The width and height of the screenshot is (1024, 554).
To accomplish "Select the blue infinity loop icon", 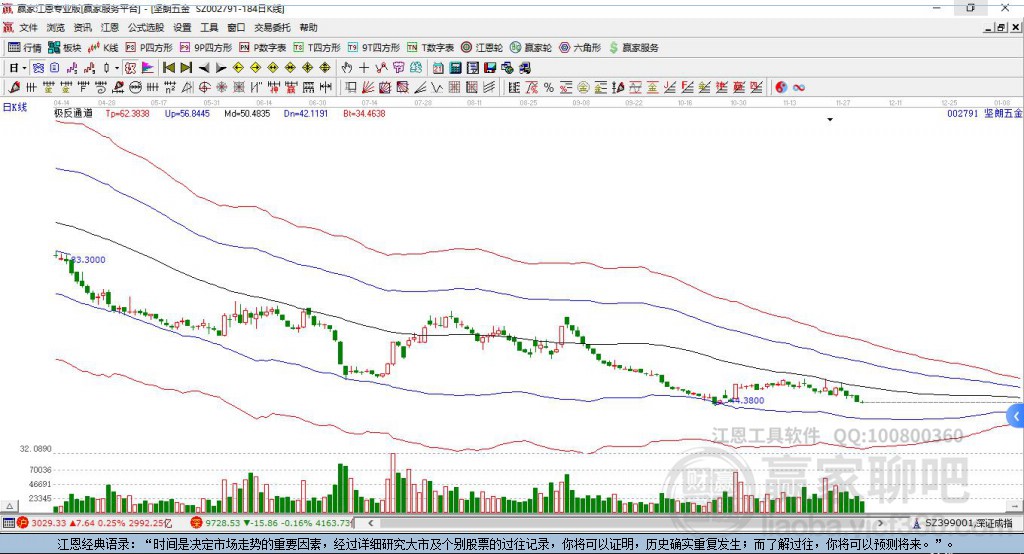I will [x=799, y=87].
